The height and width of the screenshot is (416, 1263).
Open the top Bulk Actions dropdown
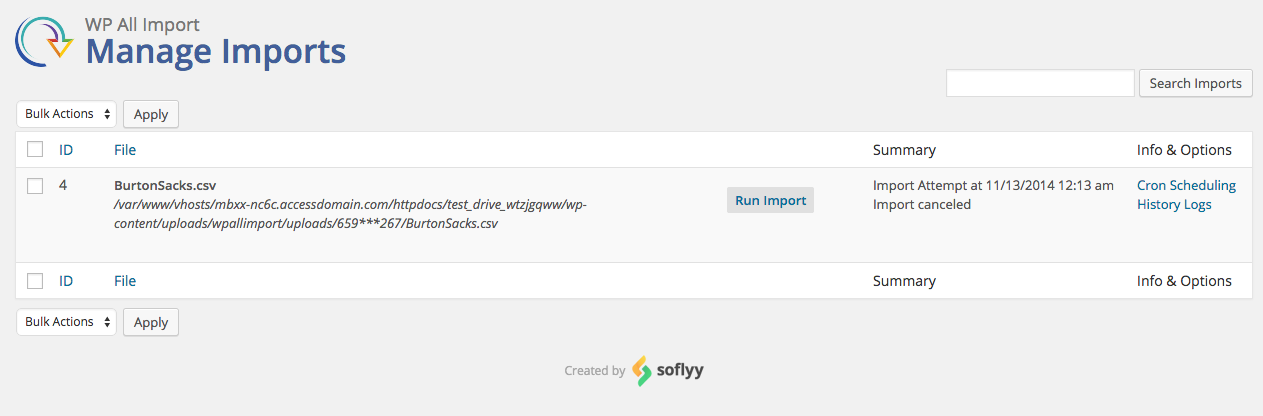point(66,114)
